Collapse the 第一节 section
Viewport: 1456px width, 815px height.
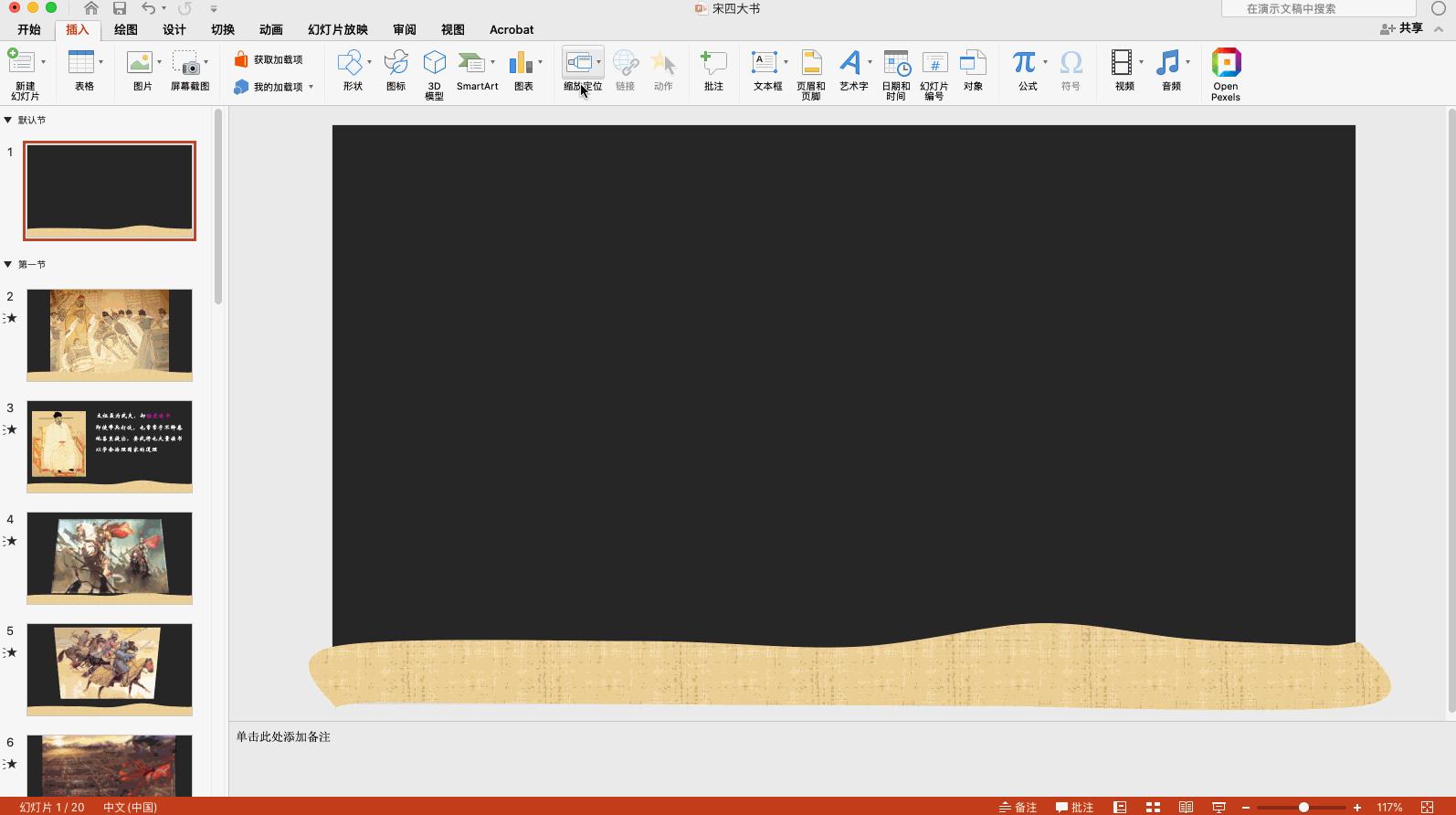click(x=8, y=264)
